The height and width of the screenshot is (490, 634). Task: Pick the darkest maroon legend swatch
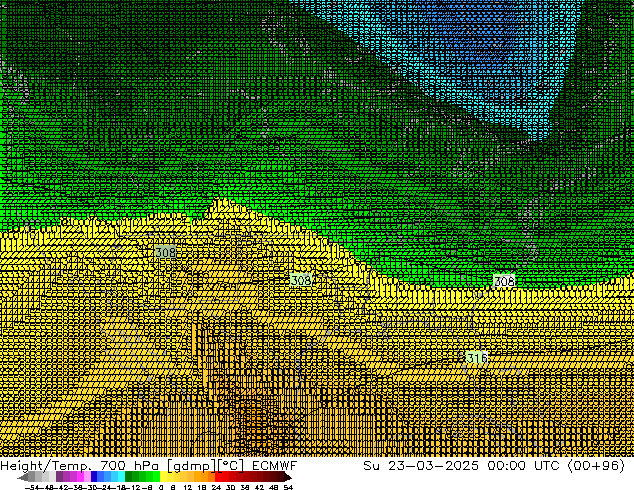(x=281, y=477)
